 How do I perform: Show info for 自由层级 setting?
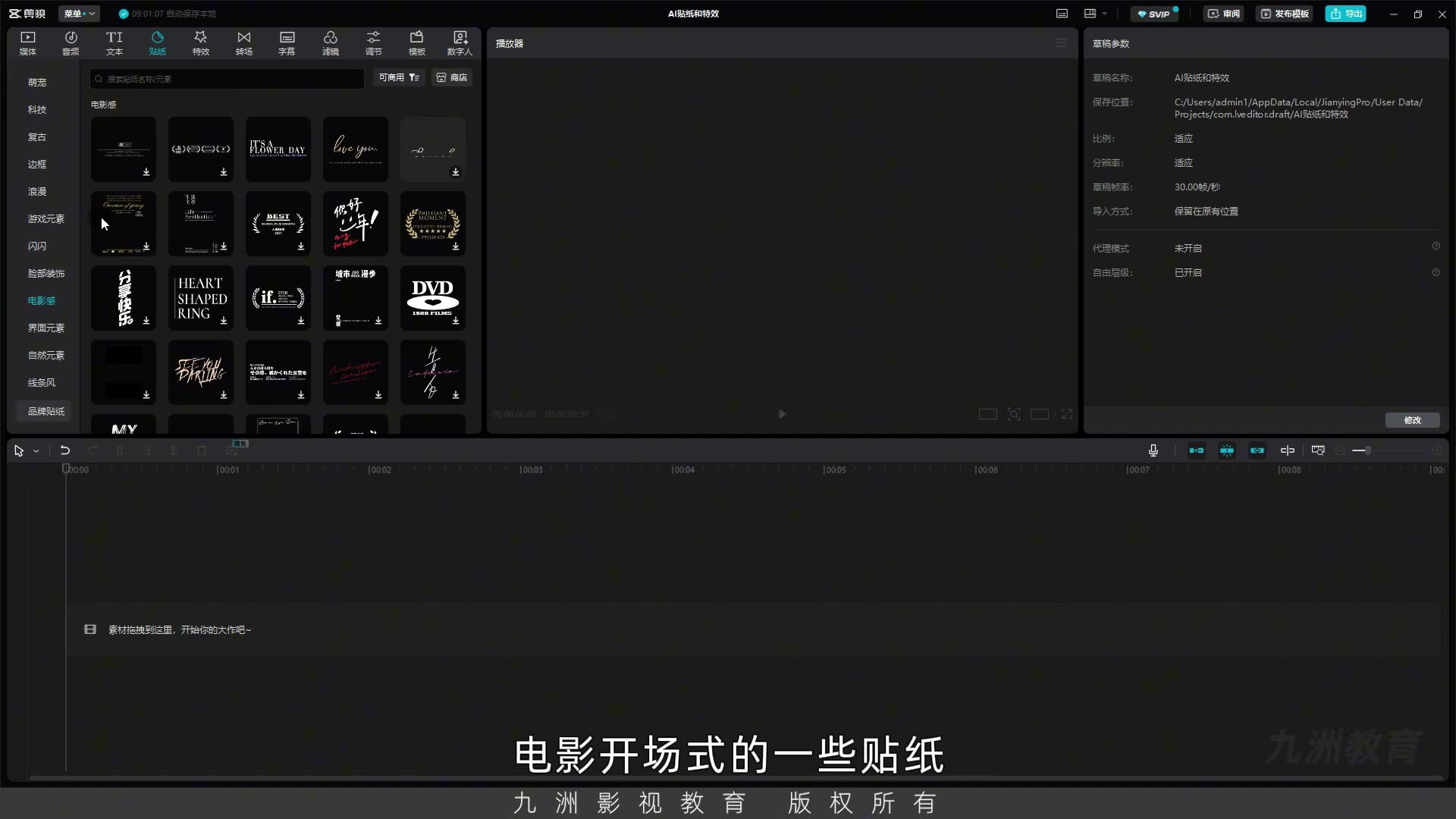(1436, 272)
